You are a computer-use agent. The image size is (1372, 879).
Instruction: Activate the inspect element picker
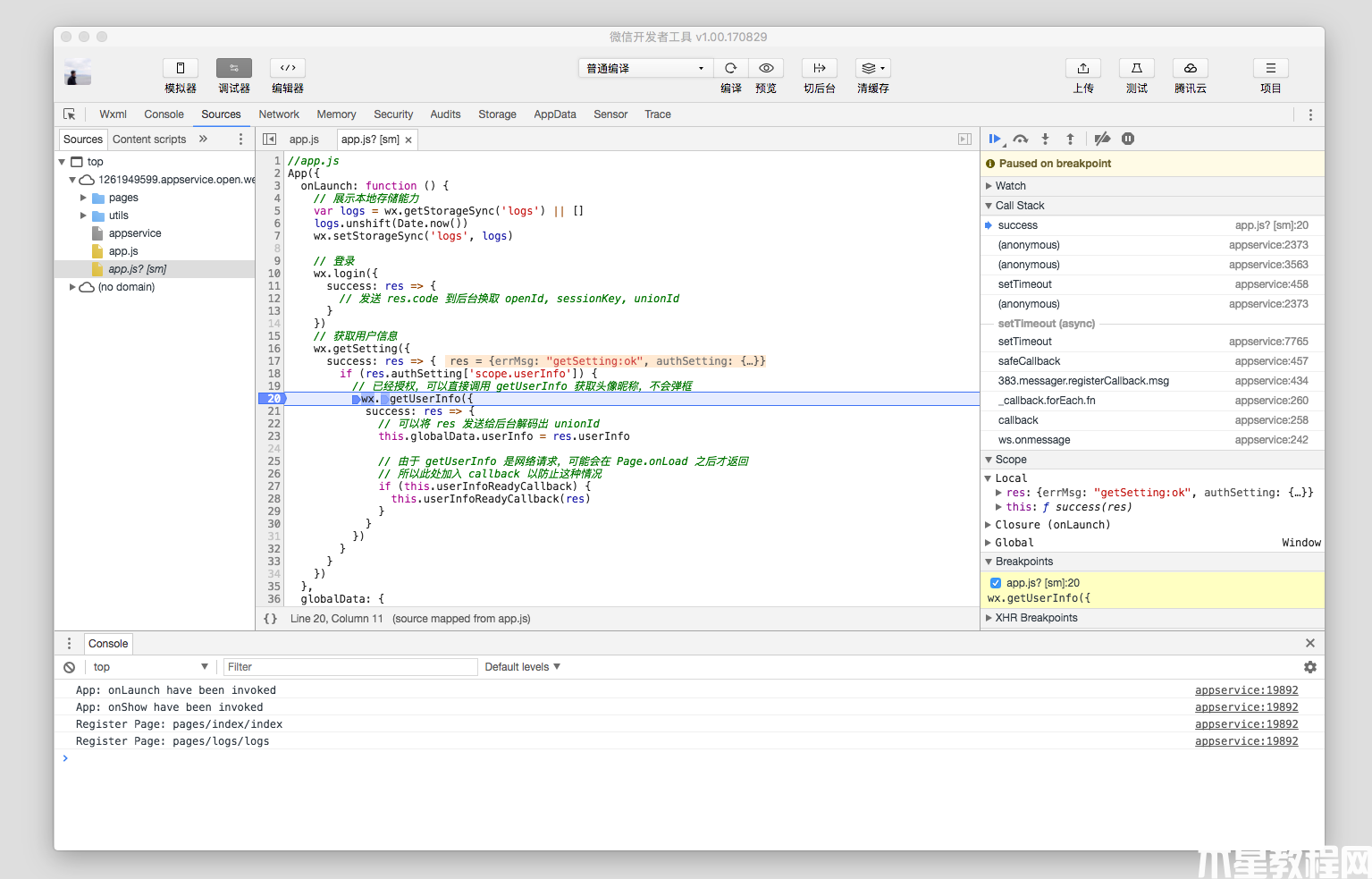70,114
